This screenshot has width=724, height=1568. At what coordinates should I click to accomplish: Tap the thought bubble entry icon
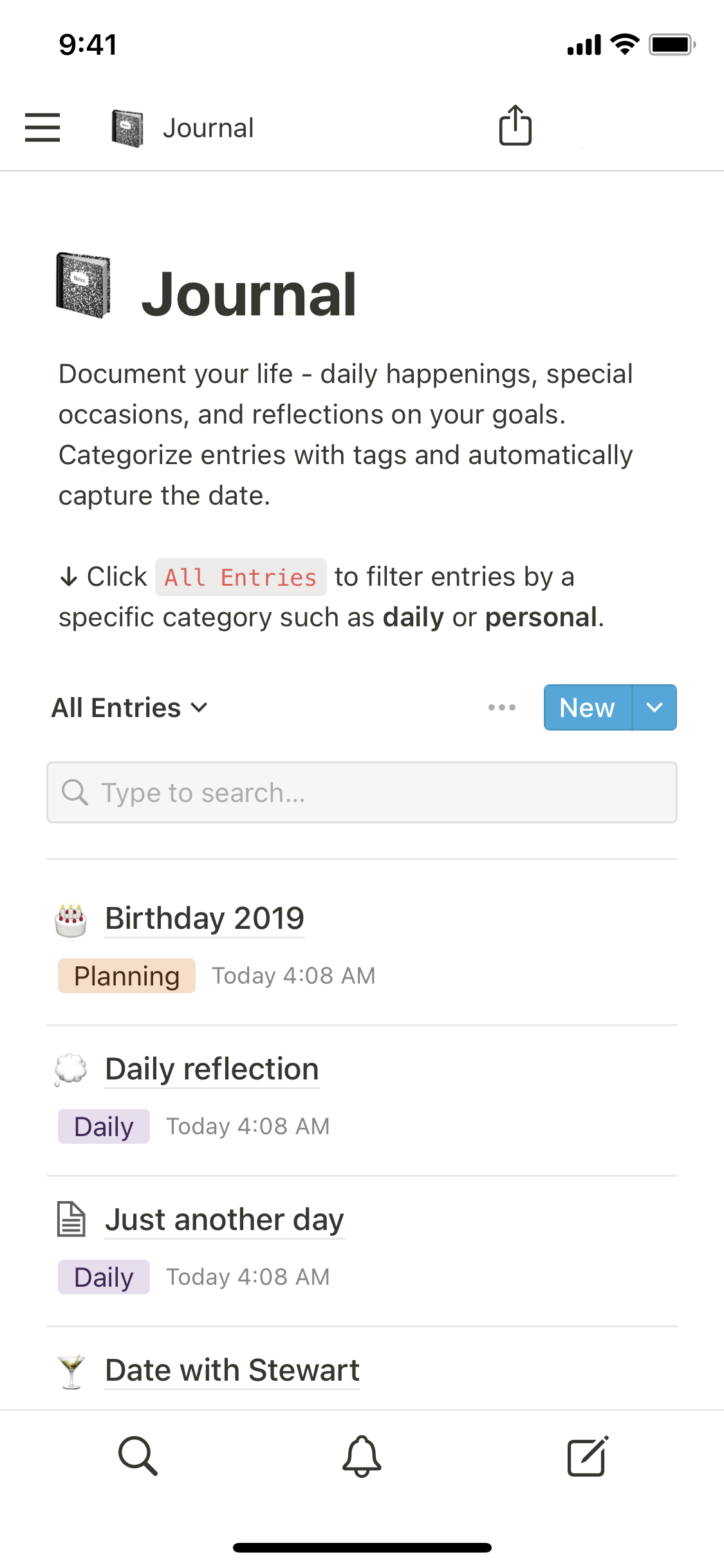coord(71,1070)
